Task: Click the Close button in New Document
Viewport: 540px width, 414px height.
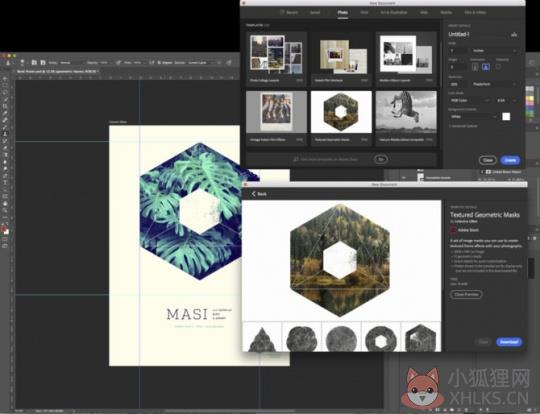Action: [487, 160]
